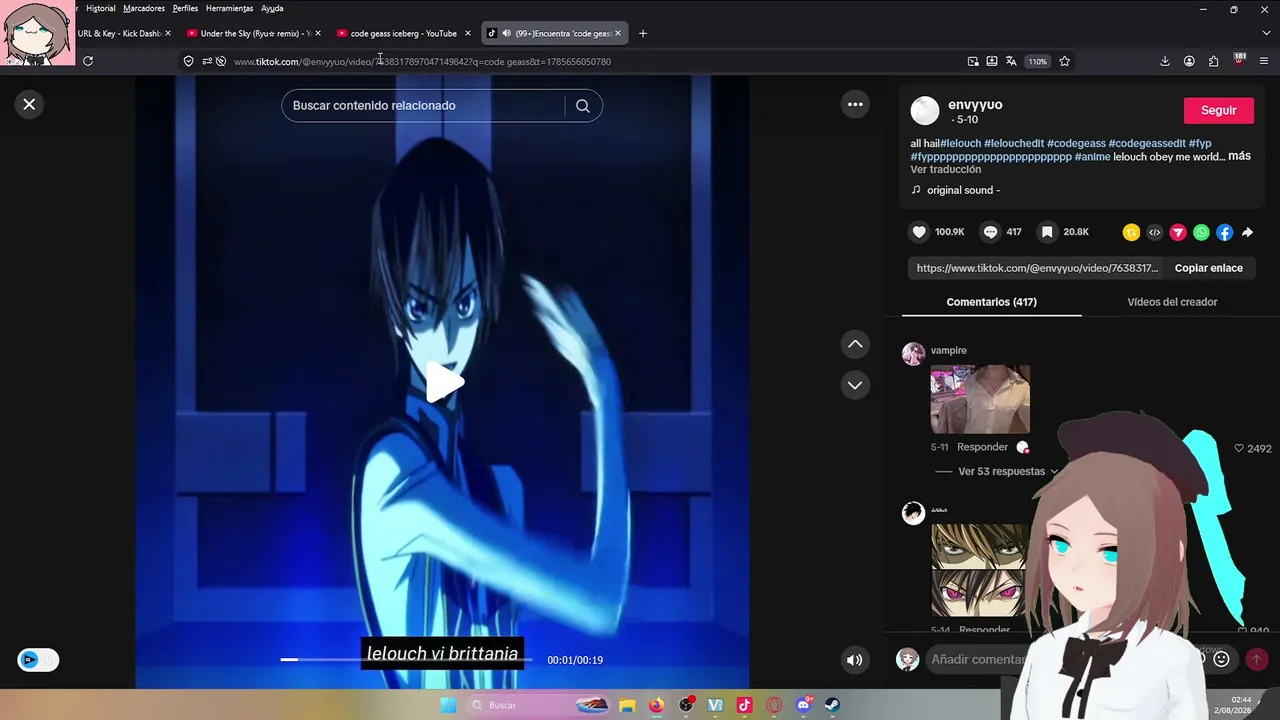Viewport: 1280px width, 720px height.
Task: Send to friends with the red icon
Action: pyautogui.click(x=1178, y=232)
